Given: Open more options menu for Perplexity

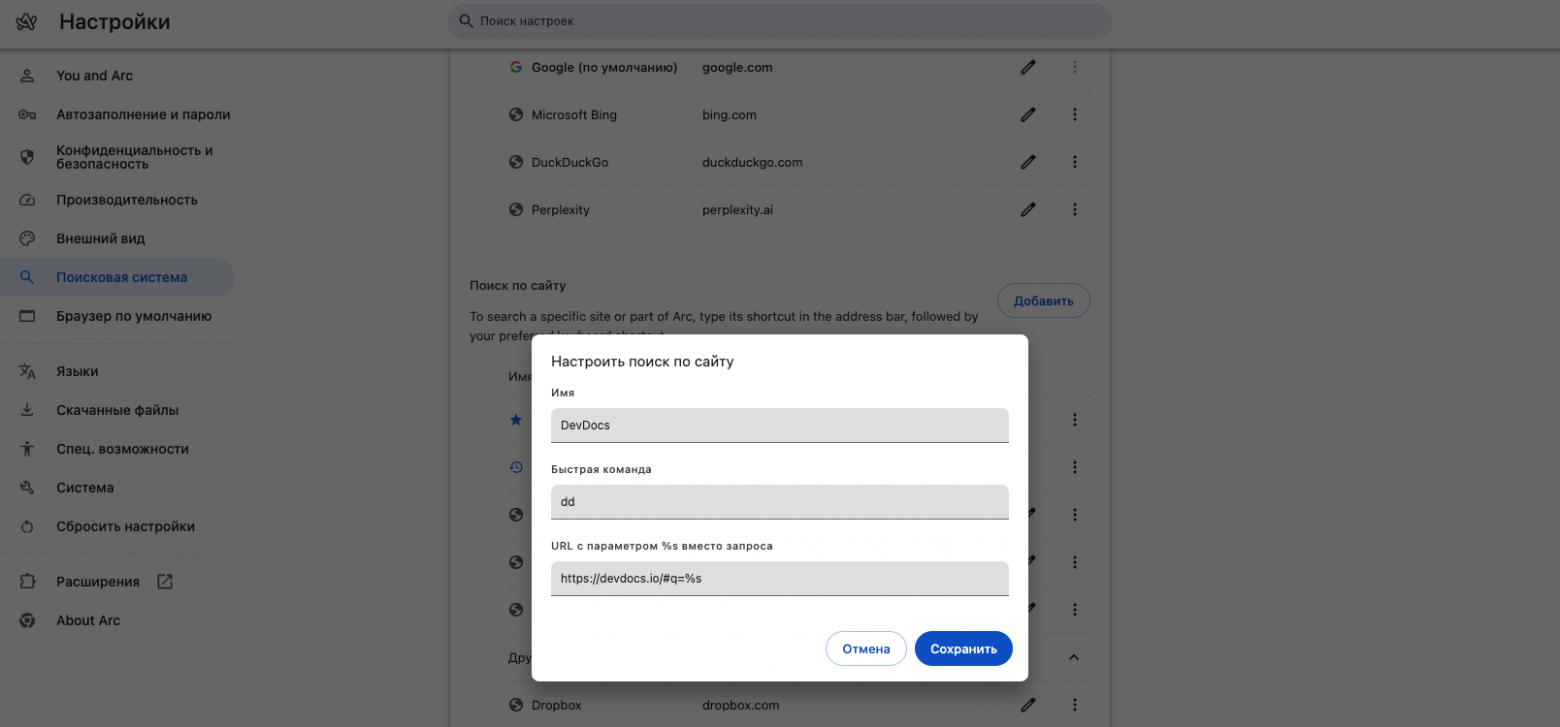Looking at the screenshot, I should (1075, 210).
